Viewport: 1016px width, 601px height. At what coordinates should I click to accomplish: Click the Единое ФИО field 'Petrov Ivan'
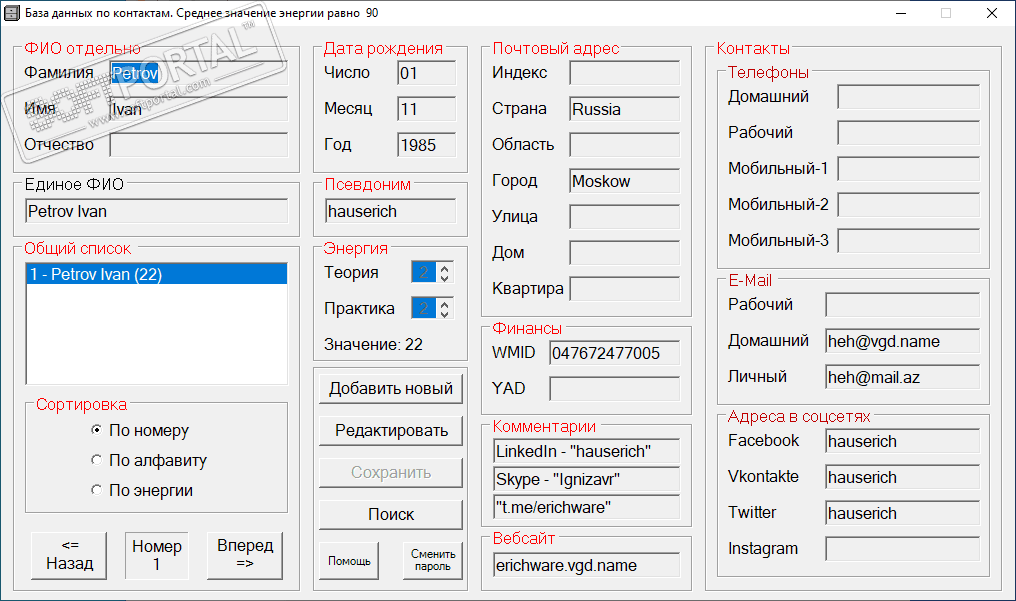coord(156,212)
